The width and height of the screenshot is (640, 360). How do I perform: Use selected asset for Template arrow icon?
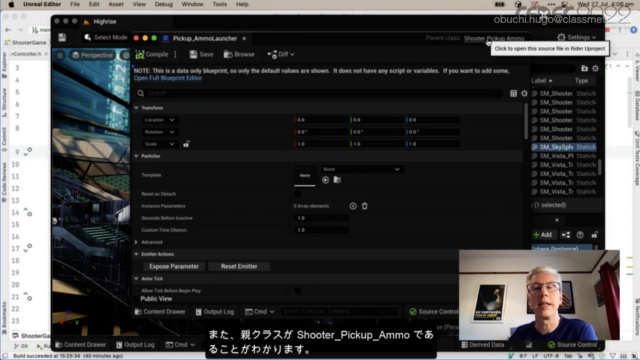click(325, 180)
